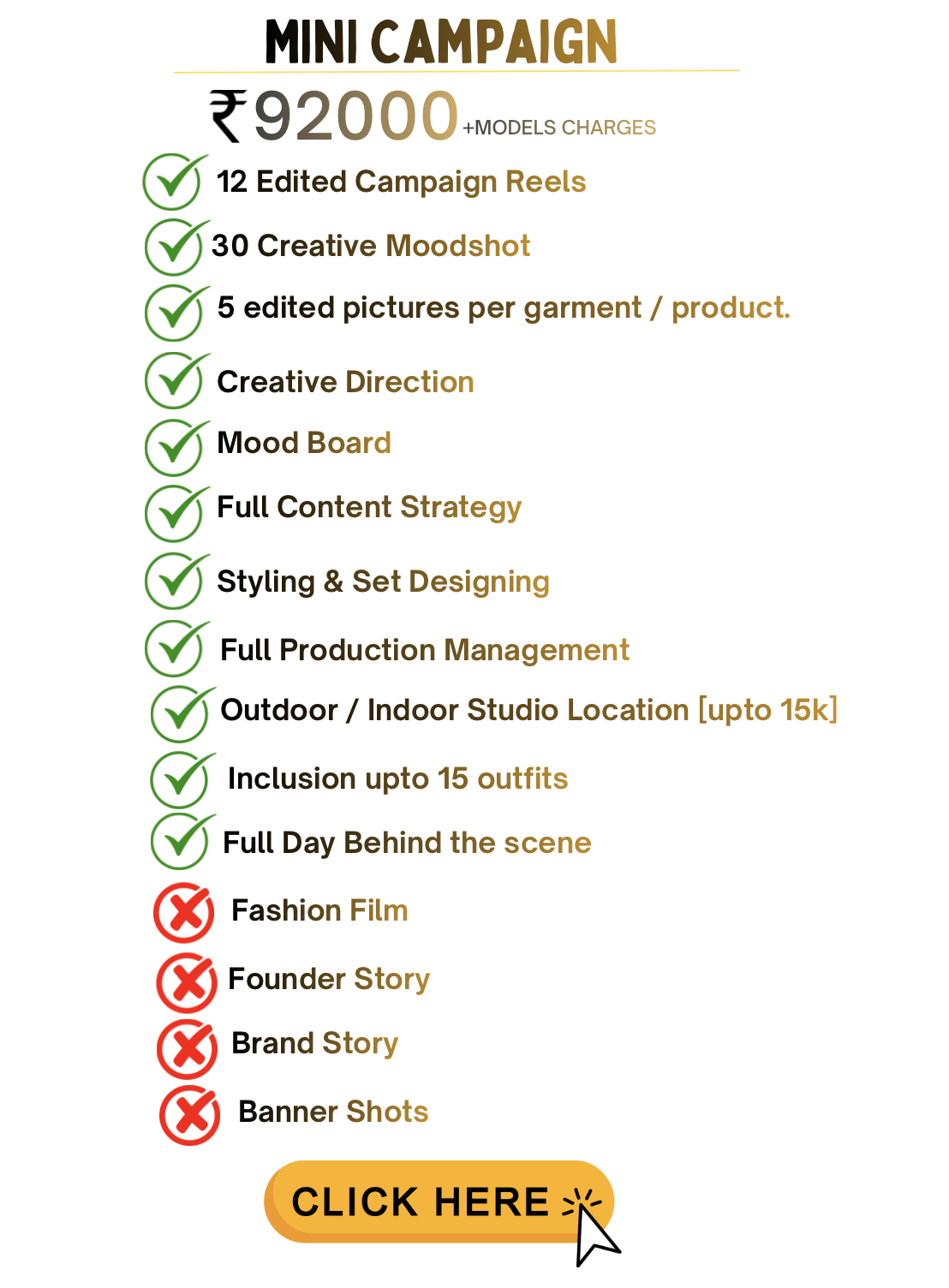Click the MINI CAMPAIGN heading
The height and width of the screenshot is (1288, 949).
(441, 41)
